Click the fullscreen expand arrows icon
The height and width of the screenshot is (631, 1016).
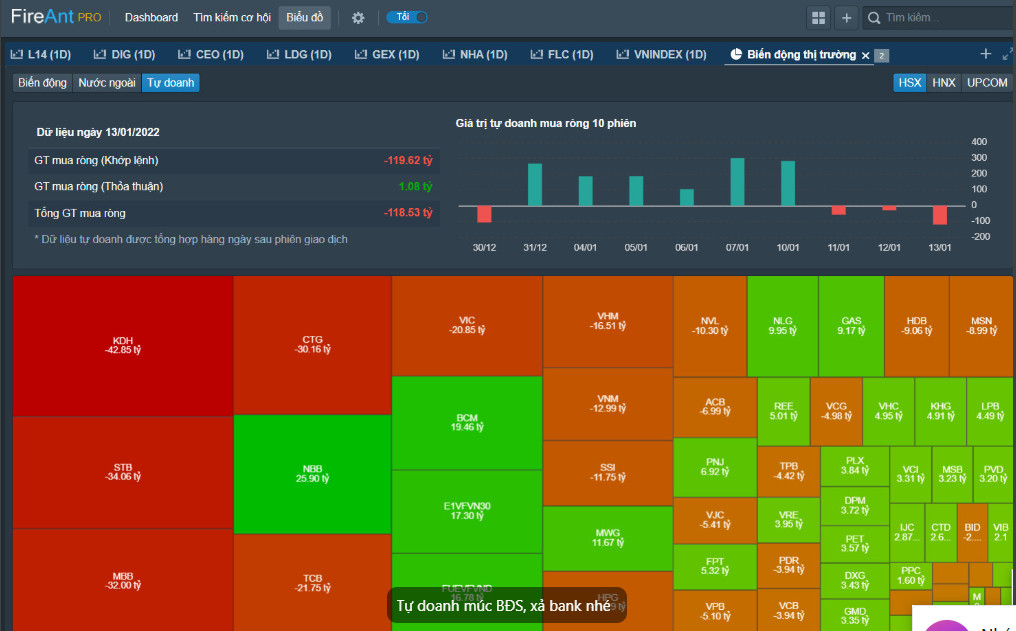pos(1008,54)
